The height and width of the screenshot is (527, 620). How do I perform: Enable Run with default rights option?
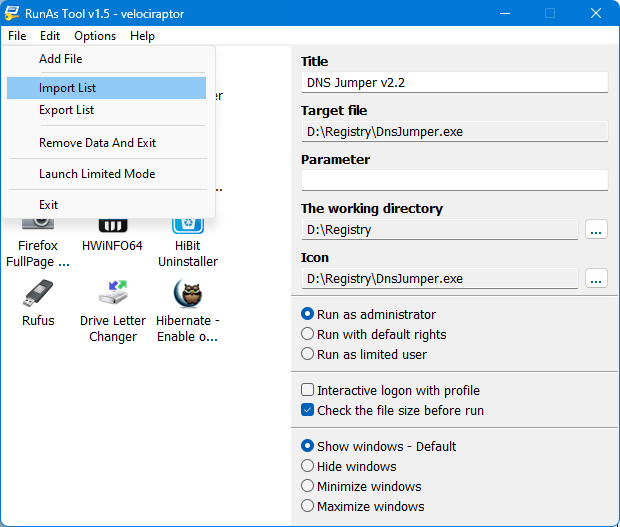(x=308, y=334)
